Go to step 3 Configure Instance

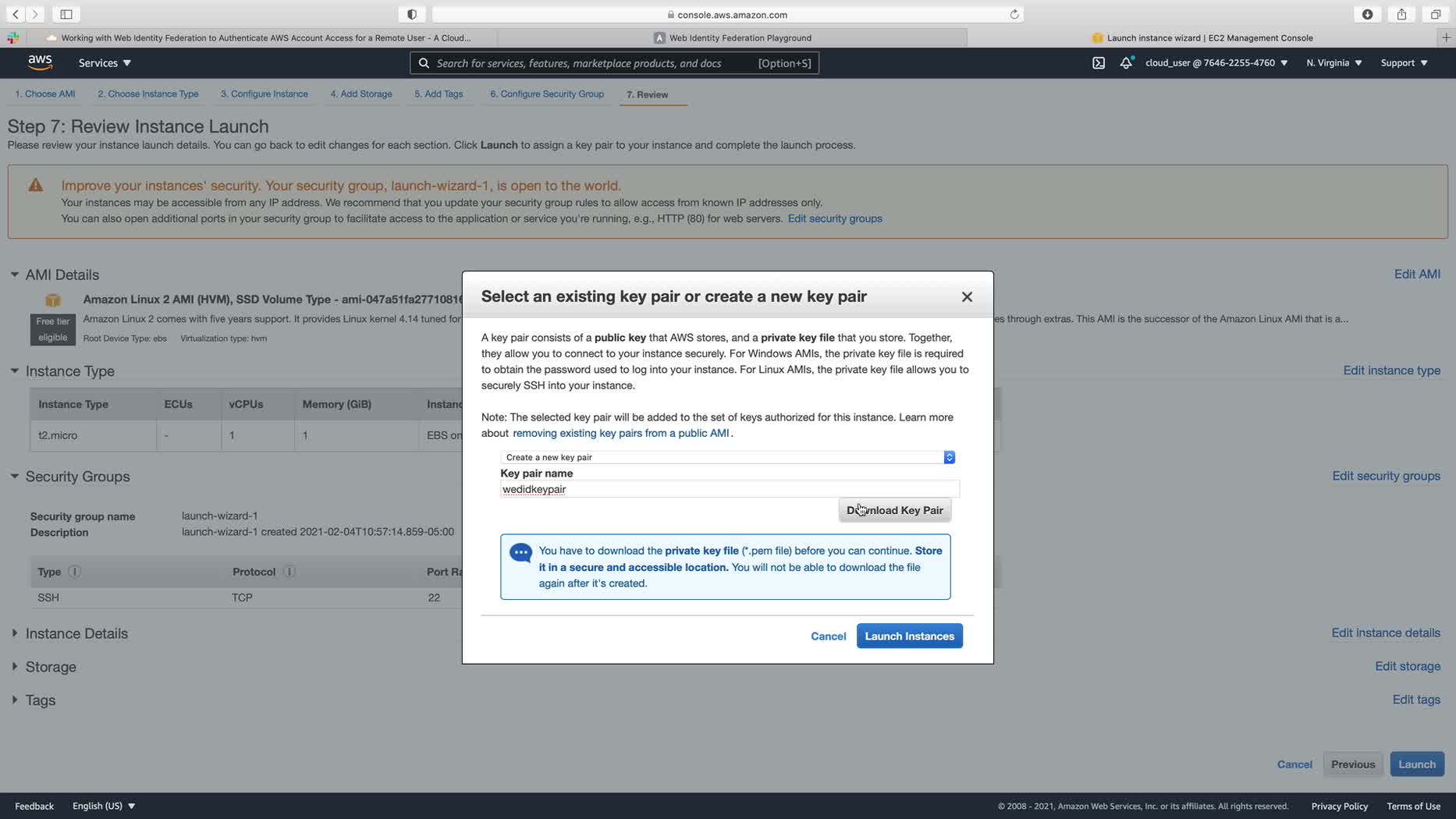(264, 94)
